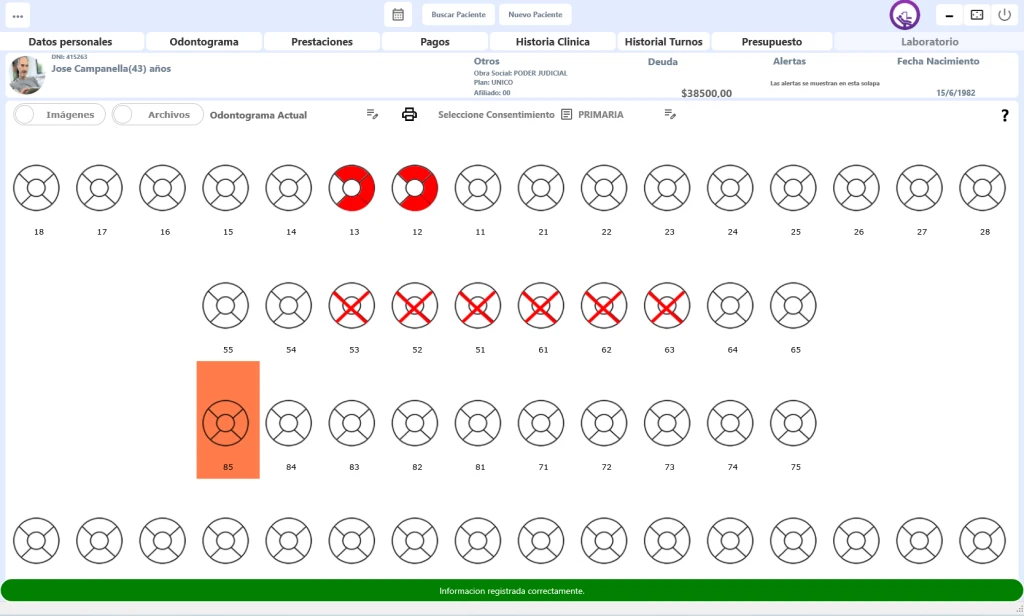The image size is (1024, 616).
Task: Select tooth 13 marked in red
Action: coord(352,188)
